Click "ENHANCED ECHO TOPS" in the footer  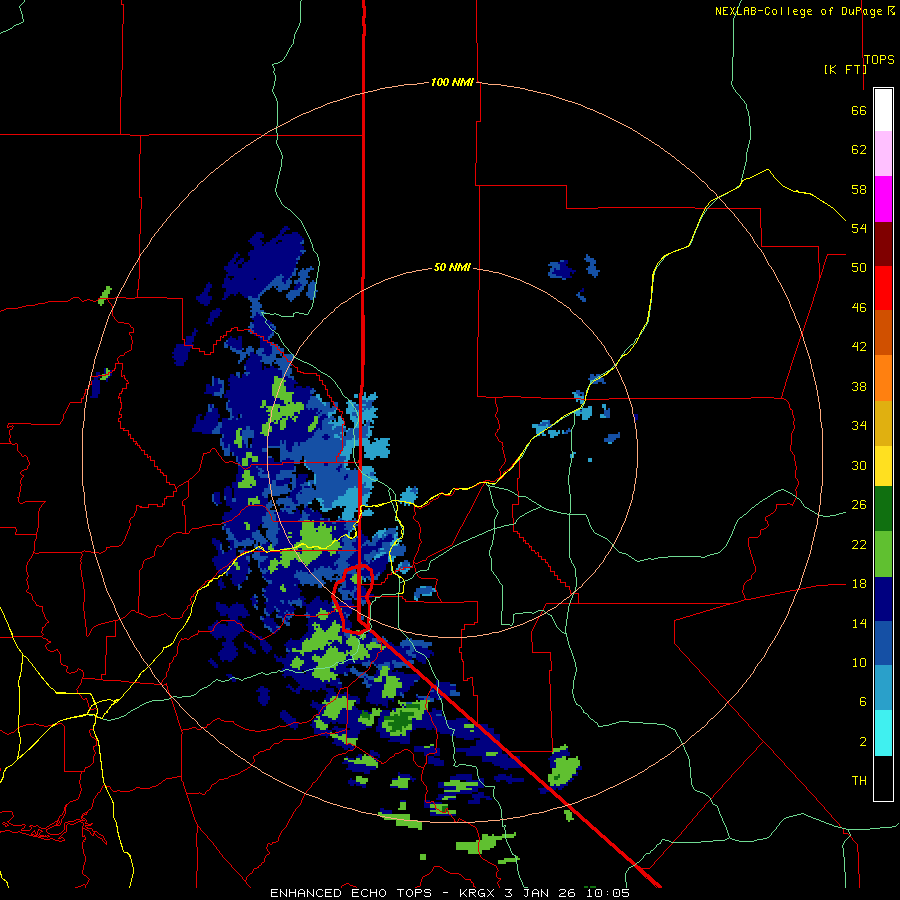click(350, 893)
